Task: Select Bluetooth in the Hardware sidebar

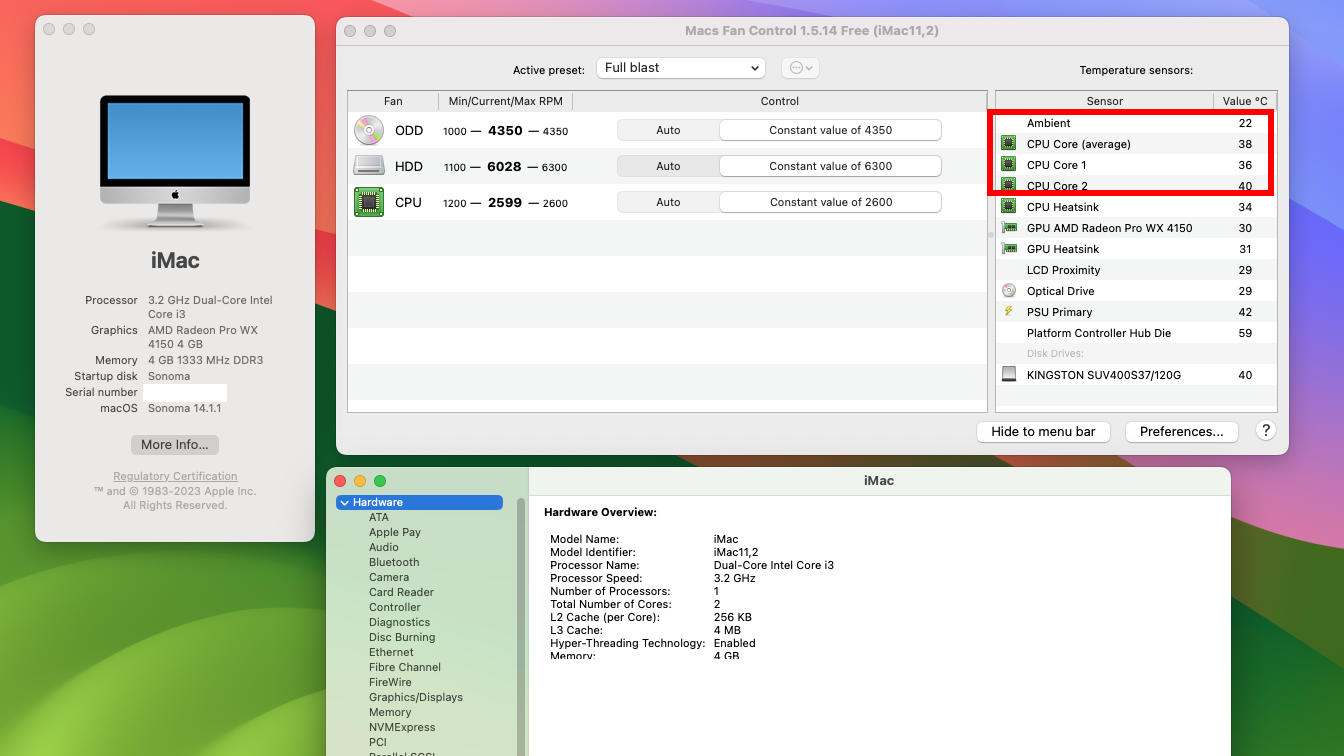Action: 394,562
